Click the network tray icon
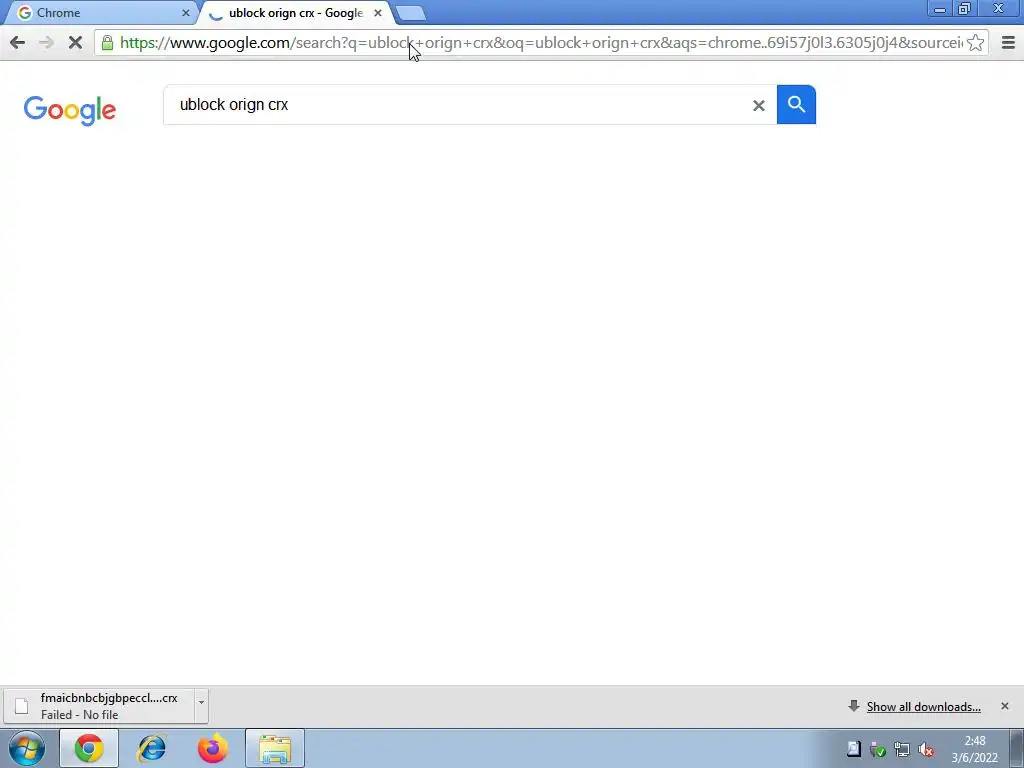 tap(902, 750)
